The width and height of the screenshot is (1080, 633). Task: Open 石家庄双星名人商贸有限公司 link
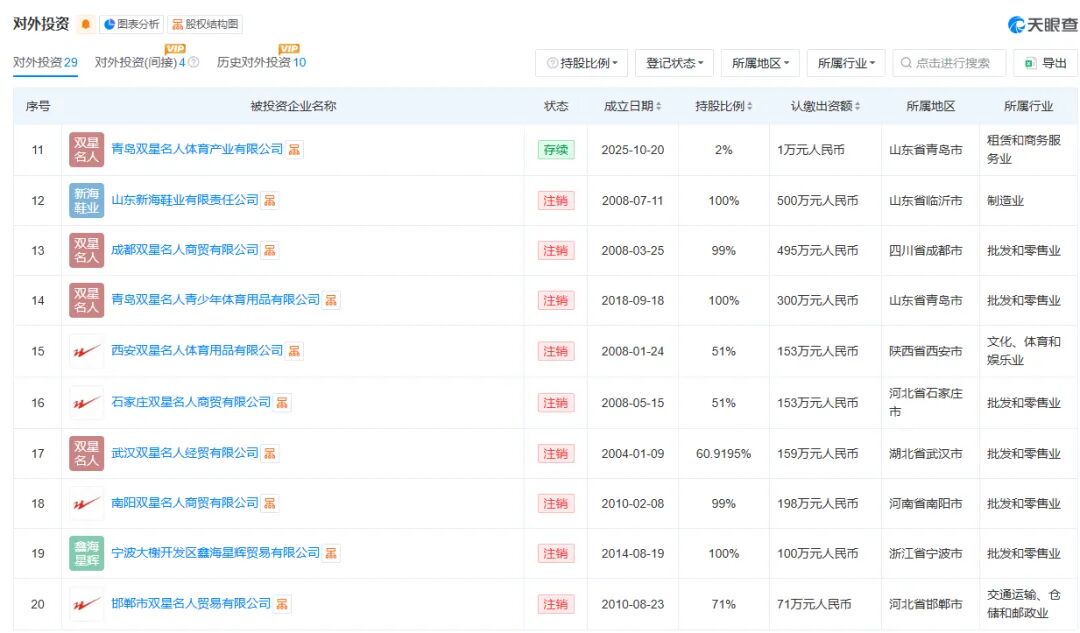point(191,402)
